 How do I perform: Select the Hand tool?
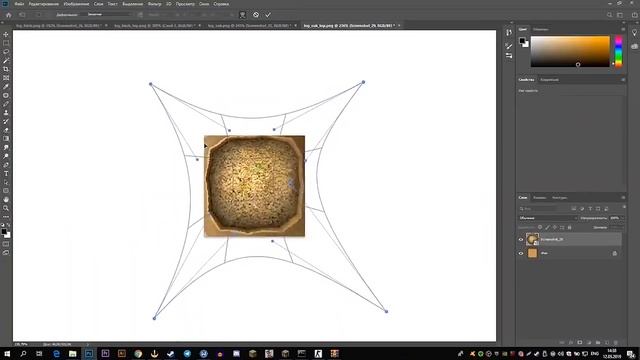[6, 200]
